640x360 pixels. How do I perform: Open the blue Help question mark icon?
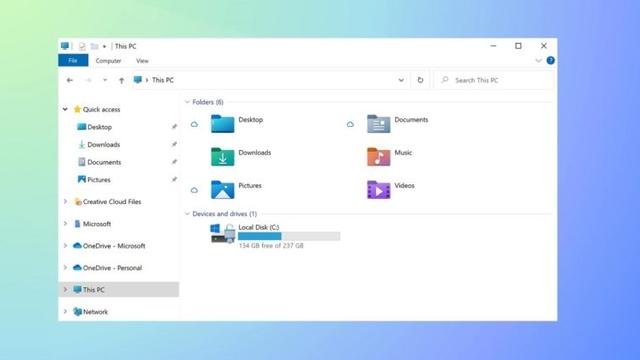(x=550, y=60)
